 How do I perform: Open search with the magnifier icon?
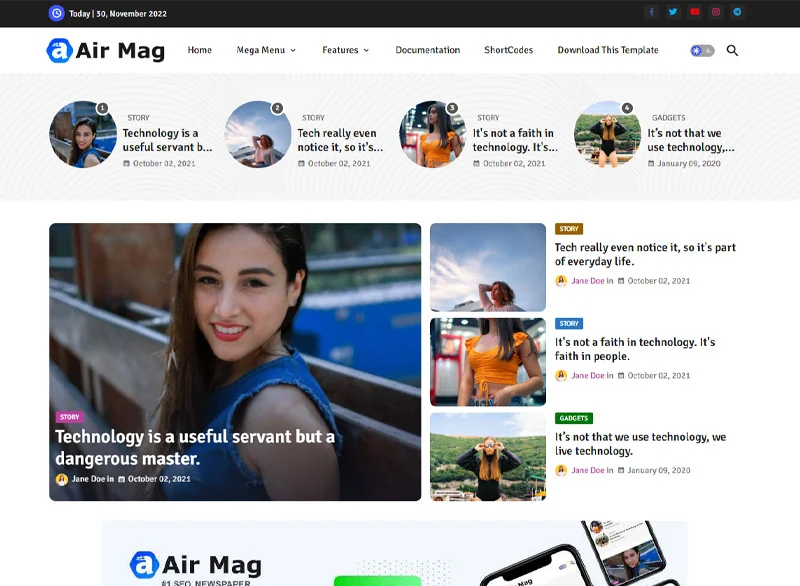[732, 50]
